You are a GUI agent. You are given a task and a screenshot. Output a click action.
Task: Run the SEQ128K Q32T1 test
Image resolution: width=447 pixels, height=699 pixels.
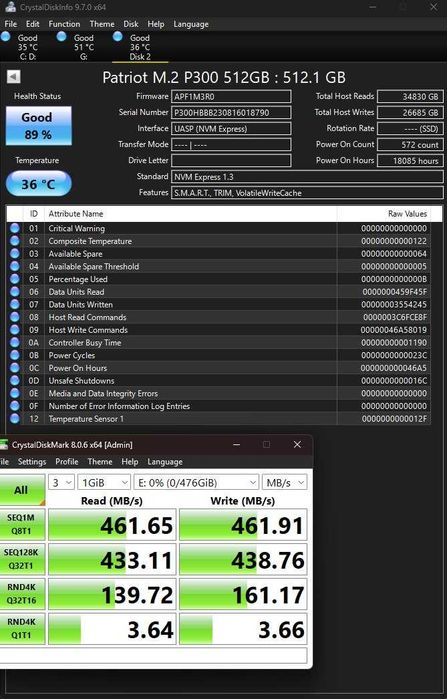21,559
